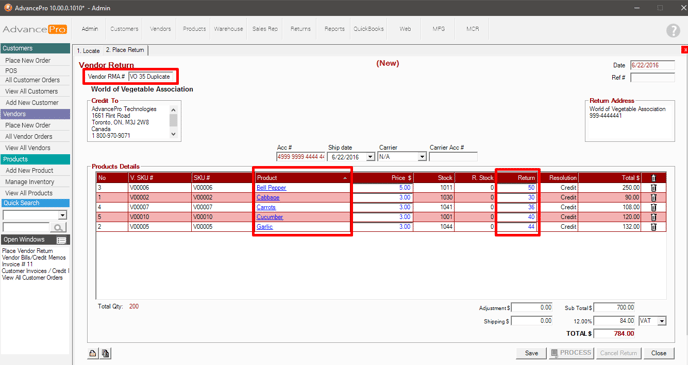The width and height of the screenshot is (688, 365).
Task: Select Place Vendor Return in Open Windows
Action: 28,251
